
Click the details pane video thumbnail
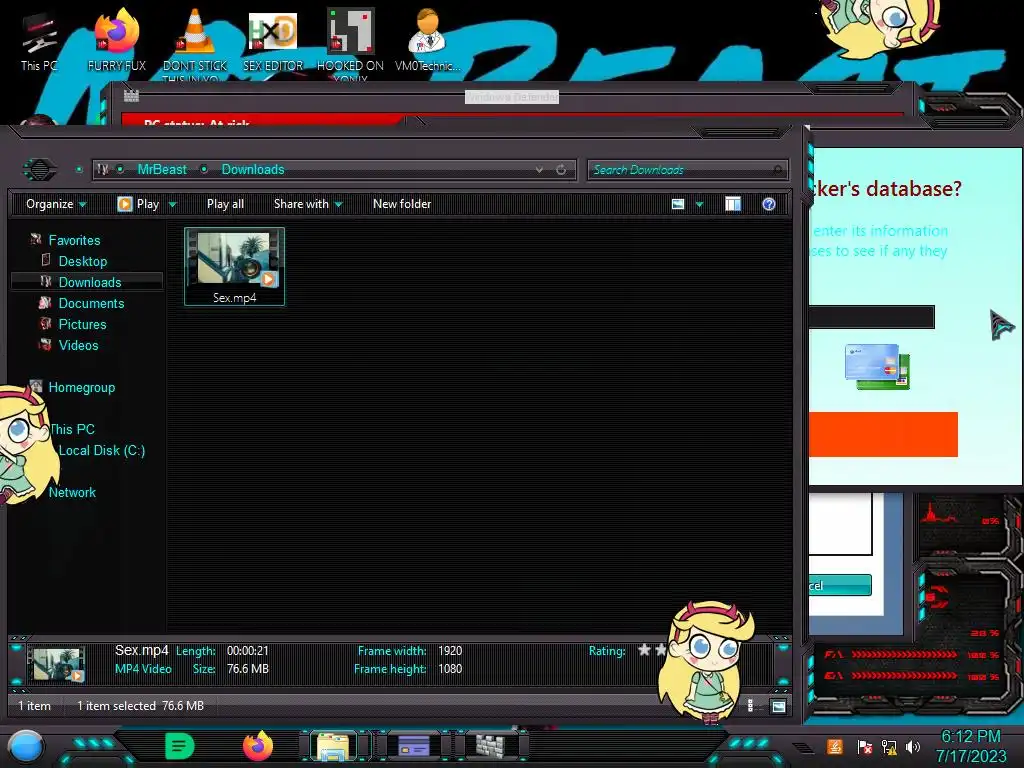coord(58,665)
